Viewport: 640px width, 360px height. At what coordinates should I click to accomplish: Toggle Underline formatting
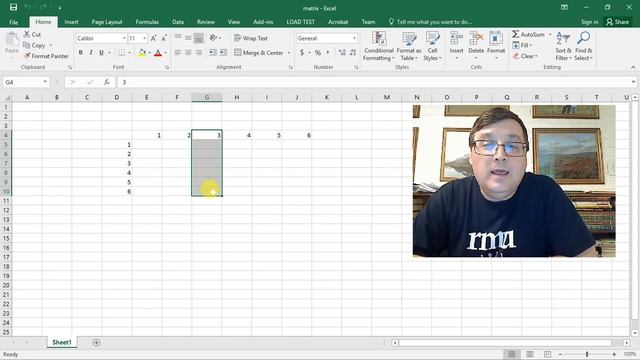pyautogui.click(x=101, y=53)
